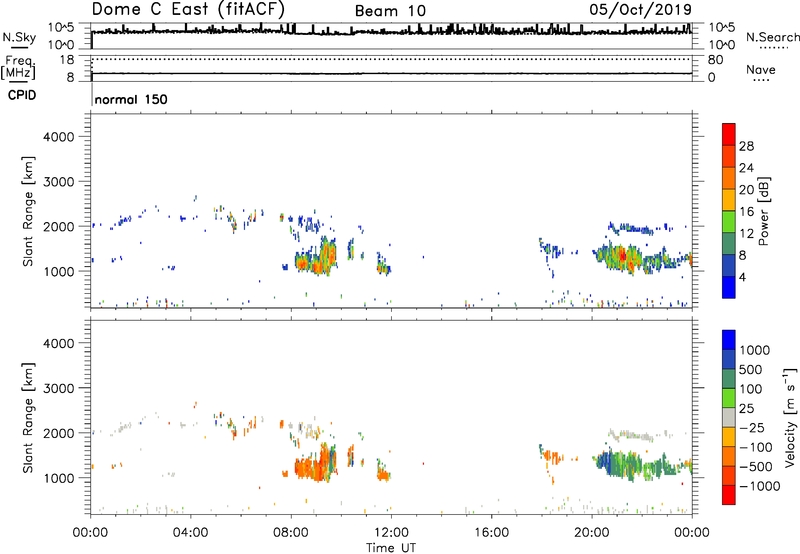Viewport: 800px width, 554px height.
Task: Click the "-25" value on the velocity colorbar
Action: click(x=752, y=428)
